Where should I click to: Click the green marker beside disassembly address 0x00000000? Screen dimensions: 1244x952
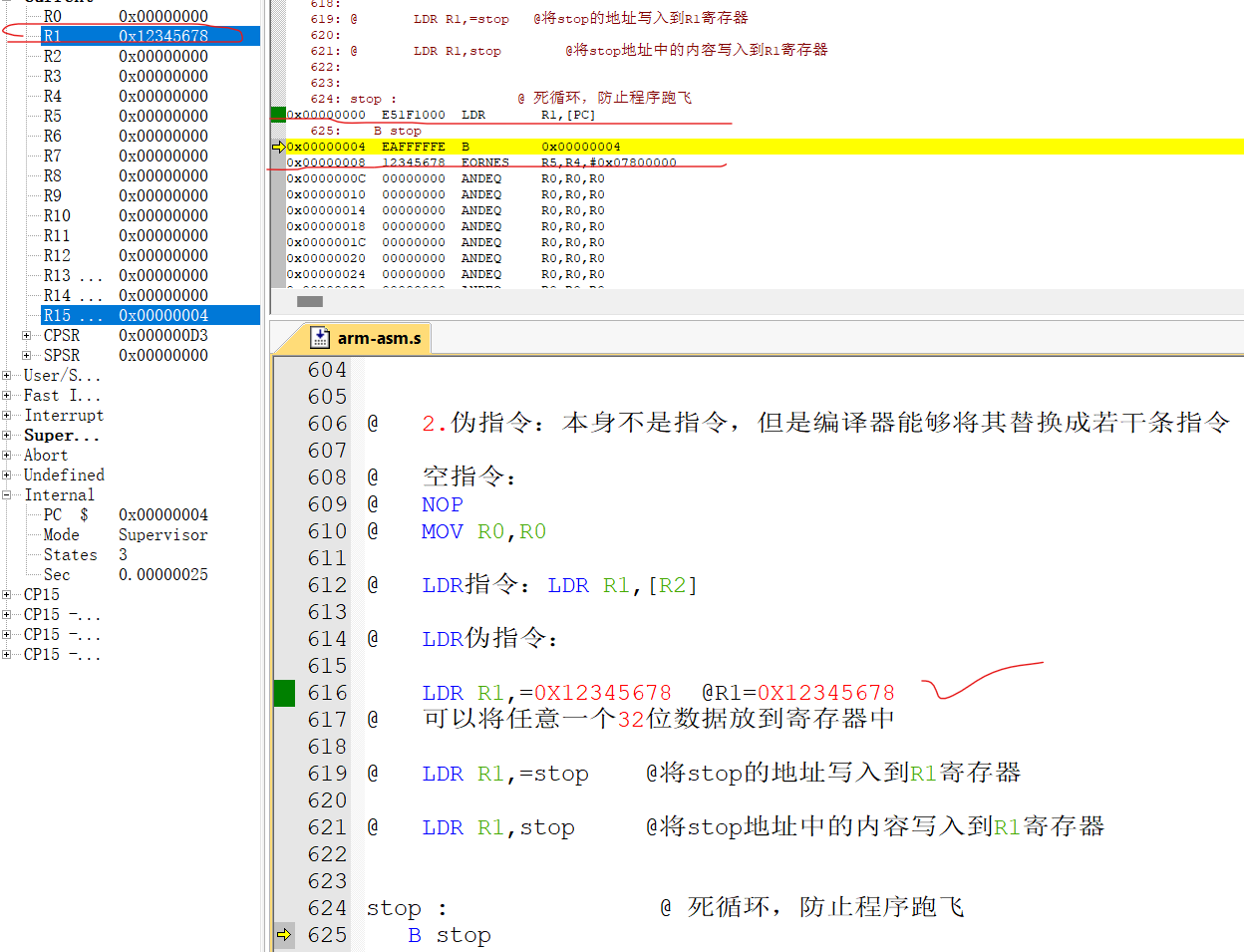click(278, 115)
